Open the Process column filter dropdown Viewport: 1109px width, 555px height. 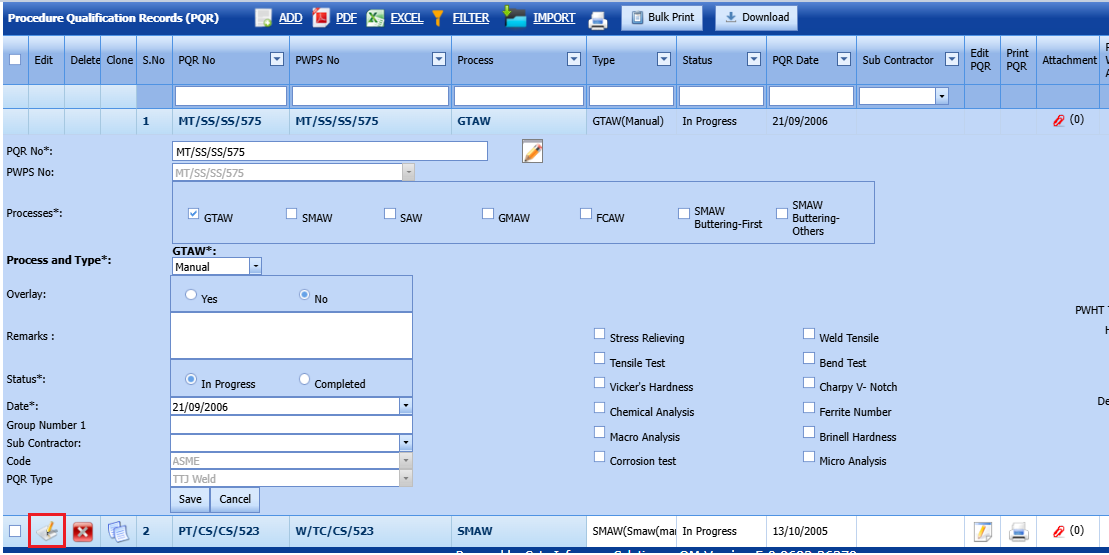574,59
